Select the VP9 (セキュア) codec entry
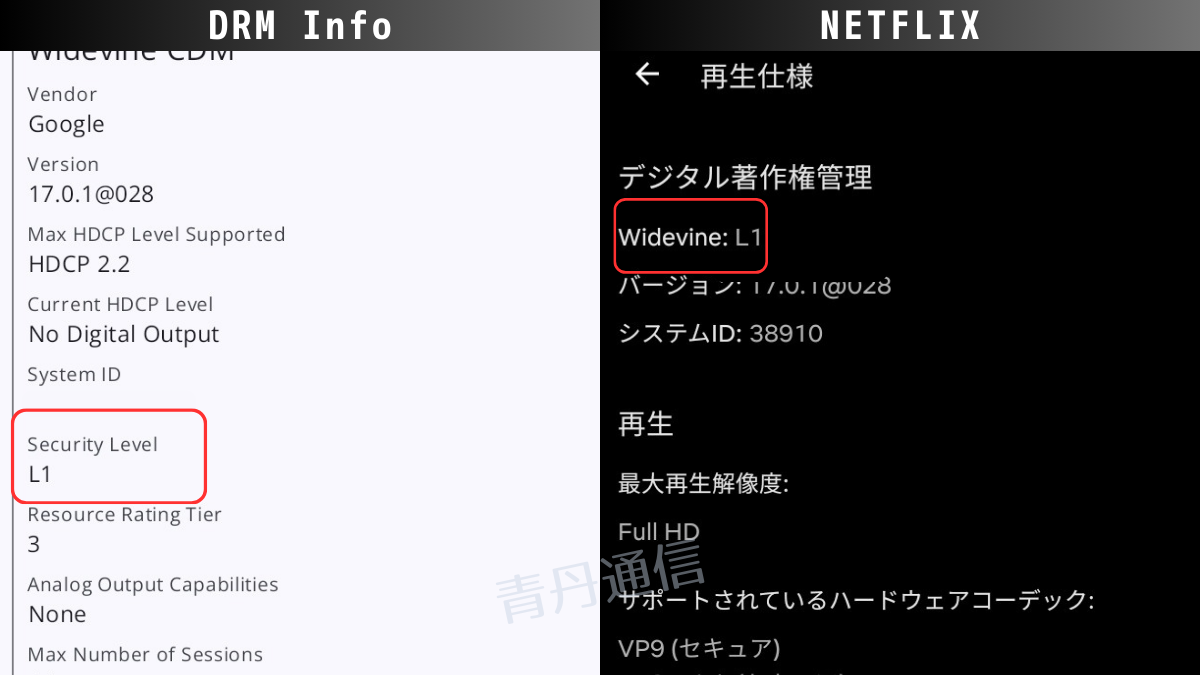The height and width of the screenshot is (675, 1200). [699, 649]
